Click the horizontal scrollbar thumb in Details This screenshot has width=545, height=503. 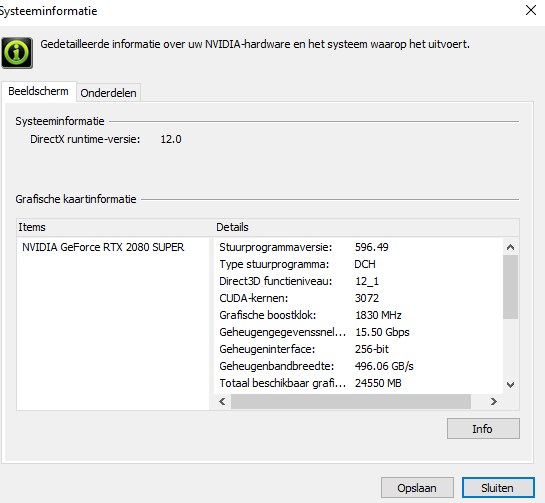pyautogui.click(x=351, y=401)
